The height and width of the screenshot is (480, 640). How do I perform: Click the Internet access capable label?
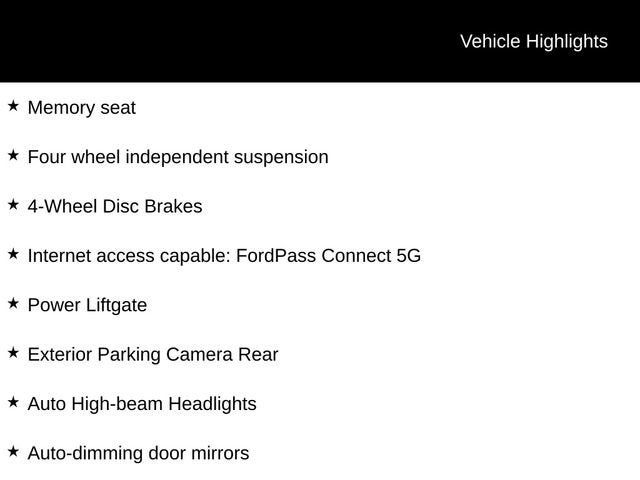129,256
